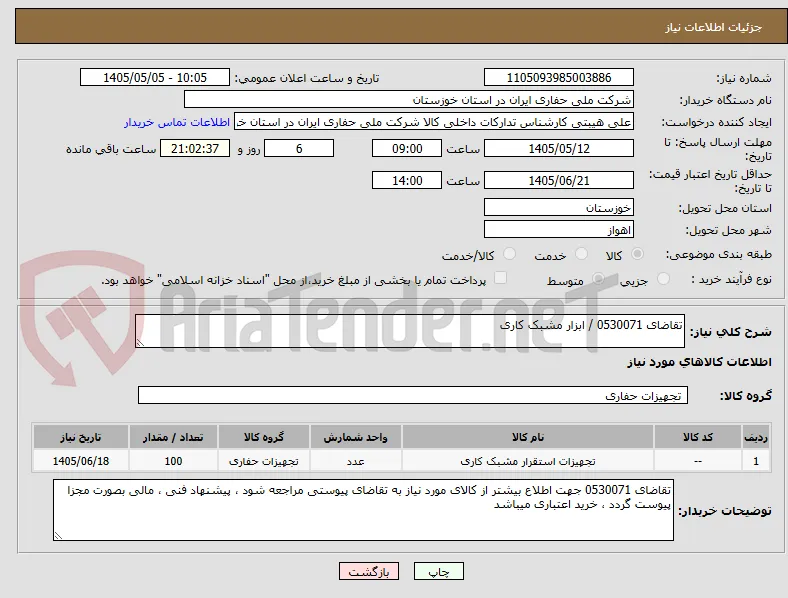Click remaining days field showing 6
The width and height of the screenshot is (788, 598).
(x=299, y=148)
